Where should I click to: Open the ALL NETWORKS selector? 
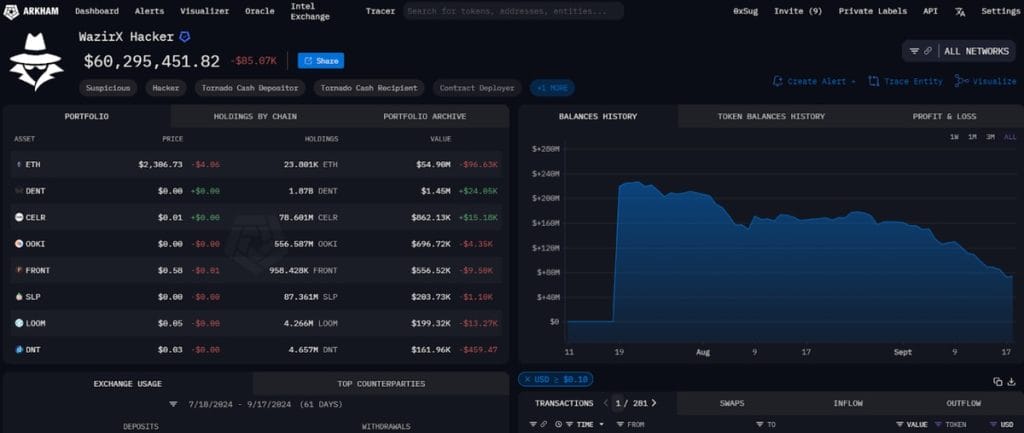[x=960, y=51]
